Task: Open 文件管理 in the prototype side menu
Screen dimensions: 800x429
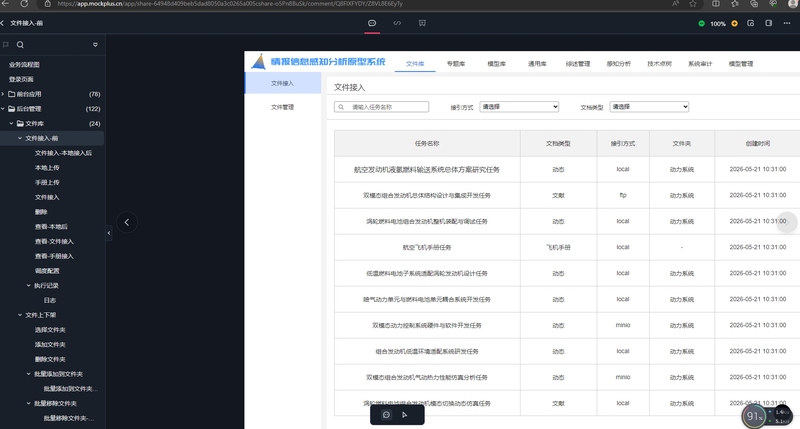Action: click(x=283, y=107)
